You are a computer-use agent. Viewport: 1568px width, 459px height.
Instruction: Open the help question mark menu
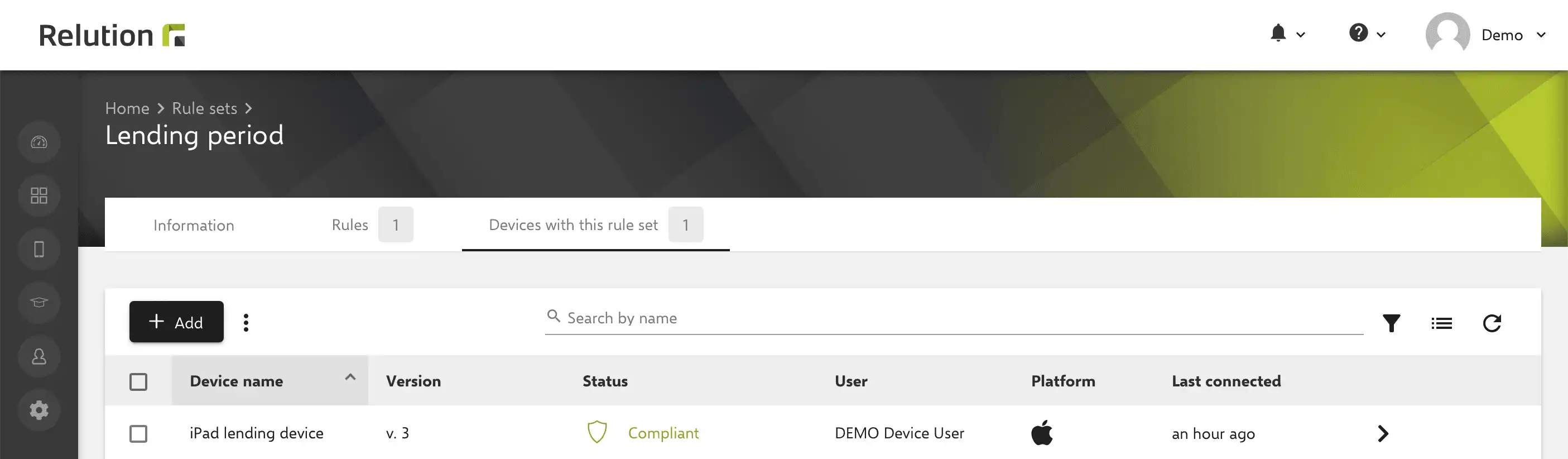1358,33
